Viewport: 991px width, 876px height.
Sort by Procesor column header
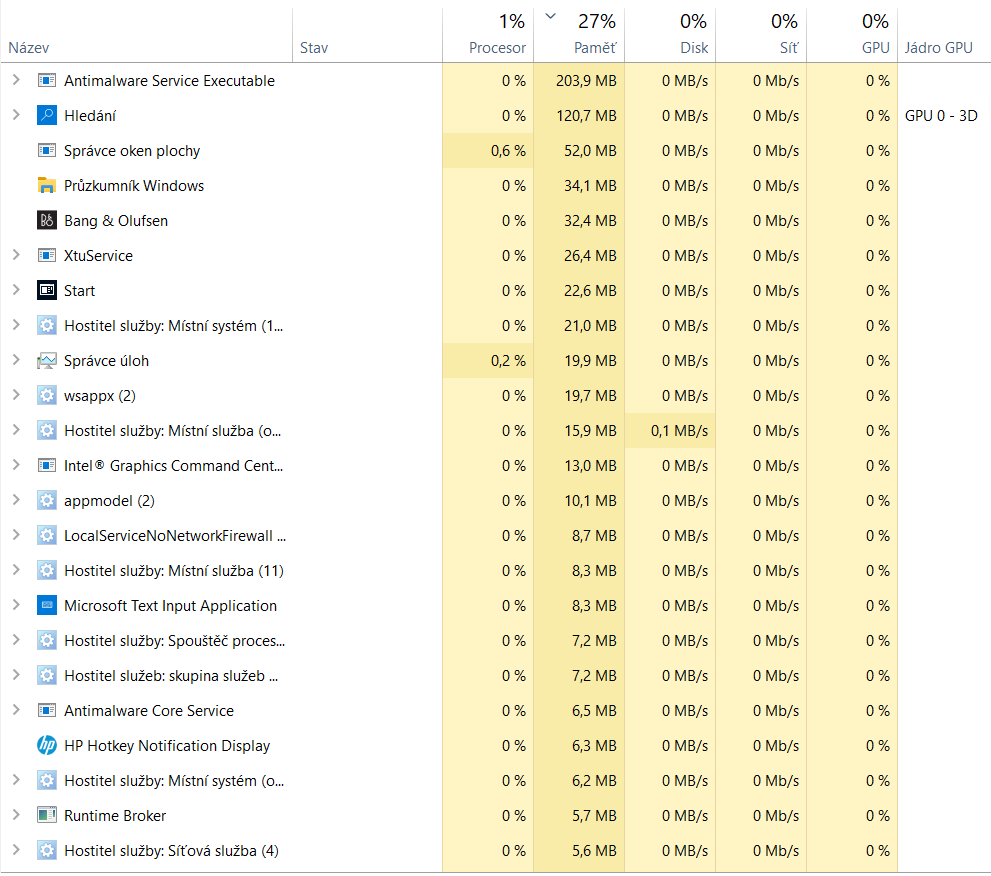coord(497,48)
